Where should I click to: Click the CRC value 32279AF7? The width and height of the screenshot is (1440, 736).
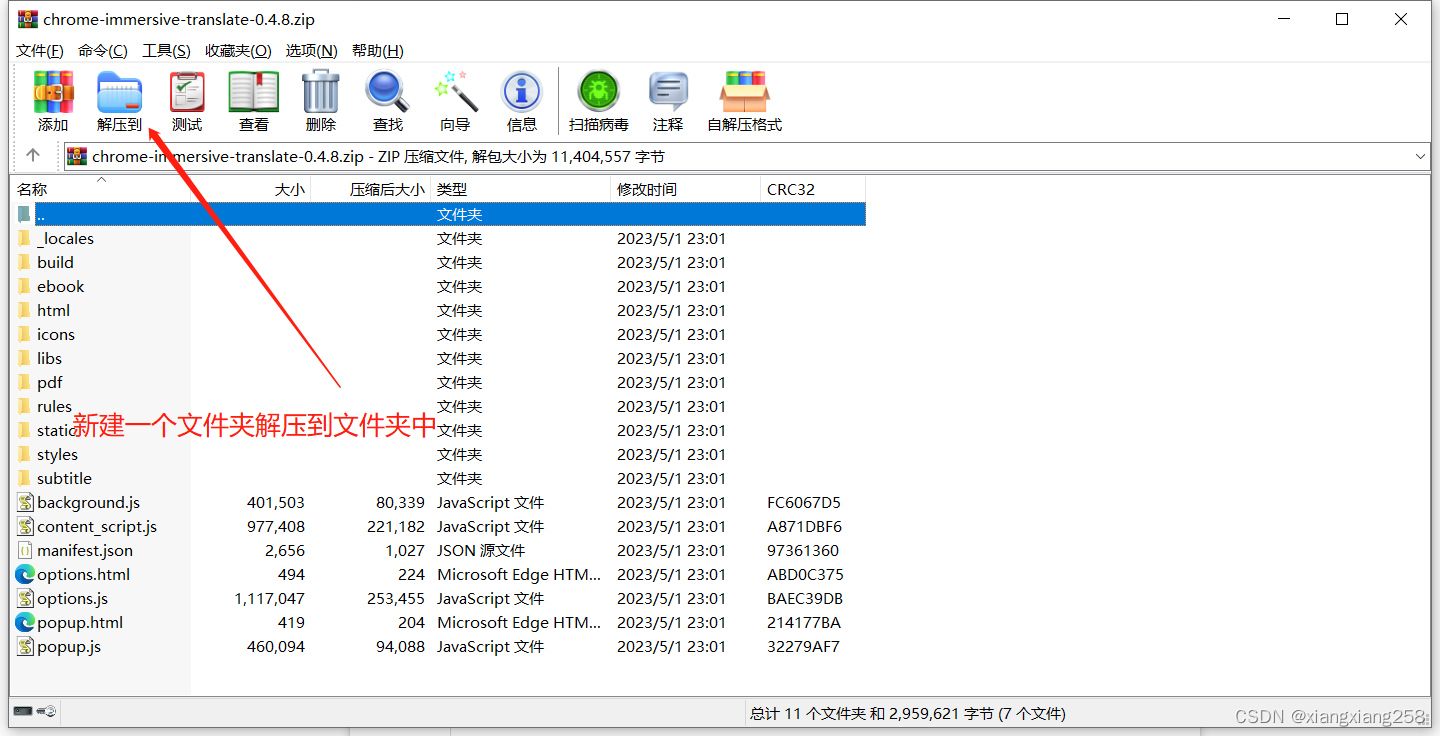[x=803, y=647]
